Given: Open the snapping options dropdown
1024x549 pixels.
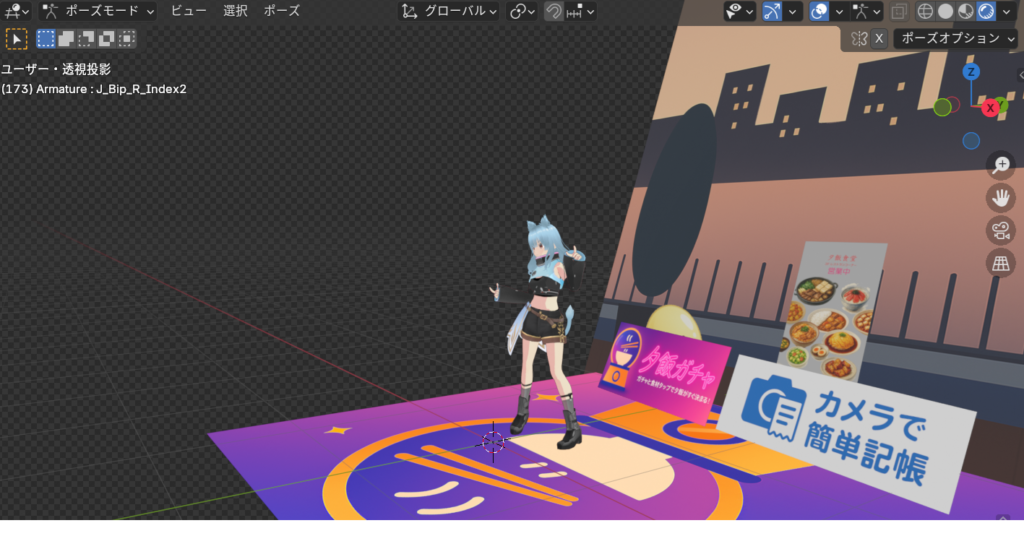Looking at the screenshot, I should pos(581,11).
